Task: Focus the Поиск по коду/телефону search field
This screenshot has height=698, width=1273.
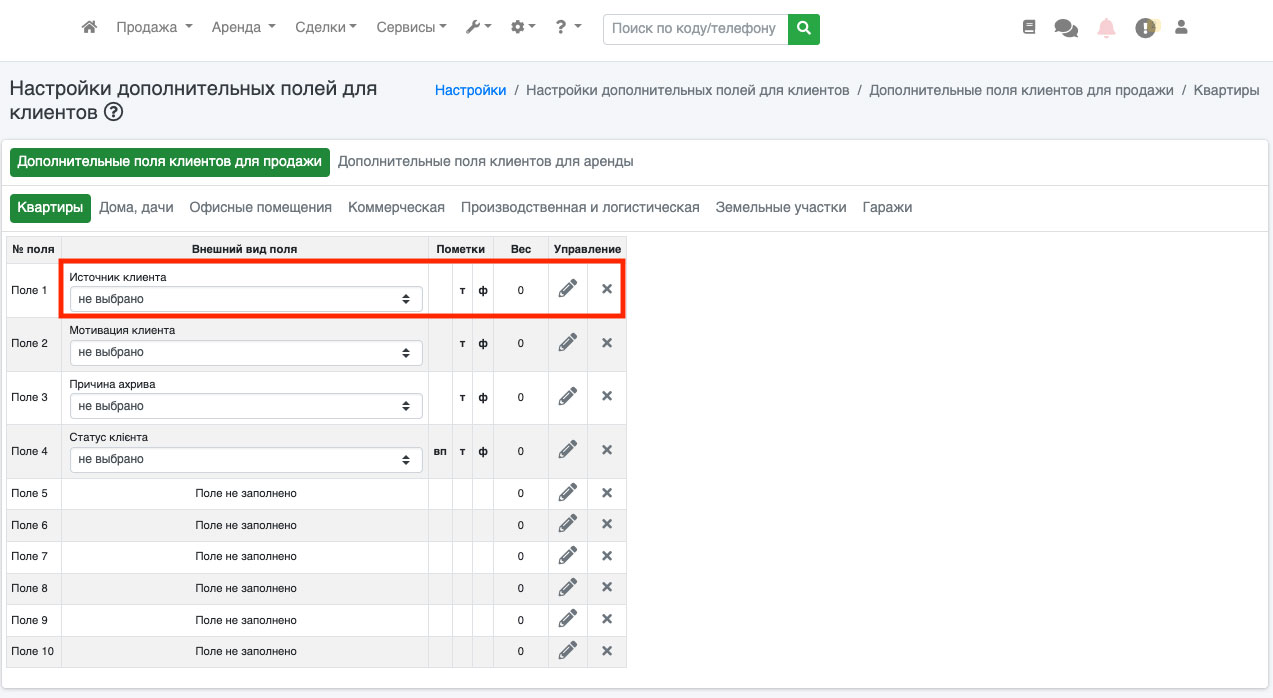Action: 695,29
